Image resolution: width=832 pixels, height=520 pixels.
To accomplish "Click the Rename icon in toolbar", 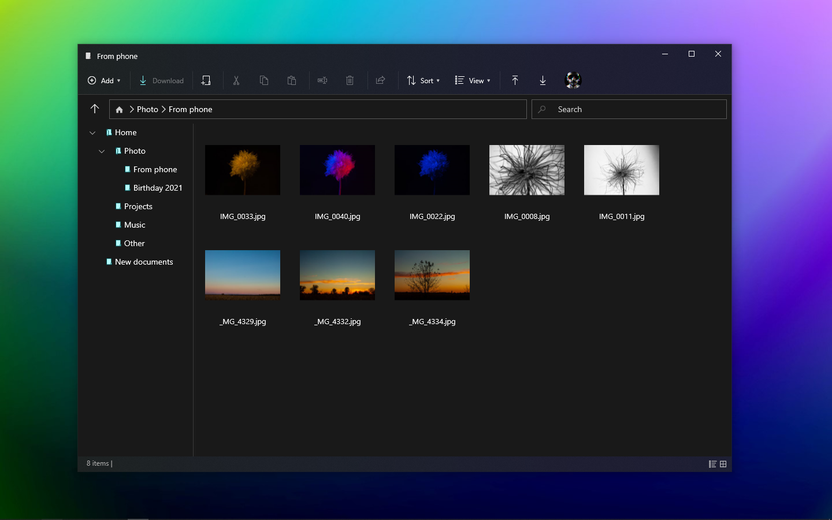I will (x=322, y=81).
